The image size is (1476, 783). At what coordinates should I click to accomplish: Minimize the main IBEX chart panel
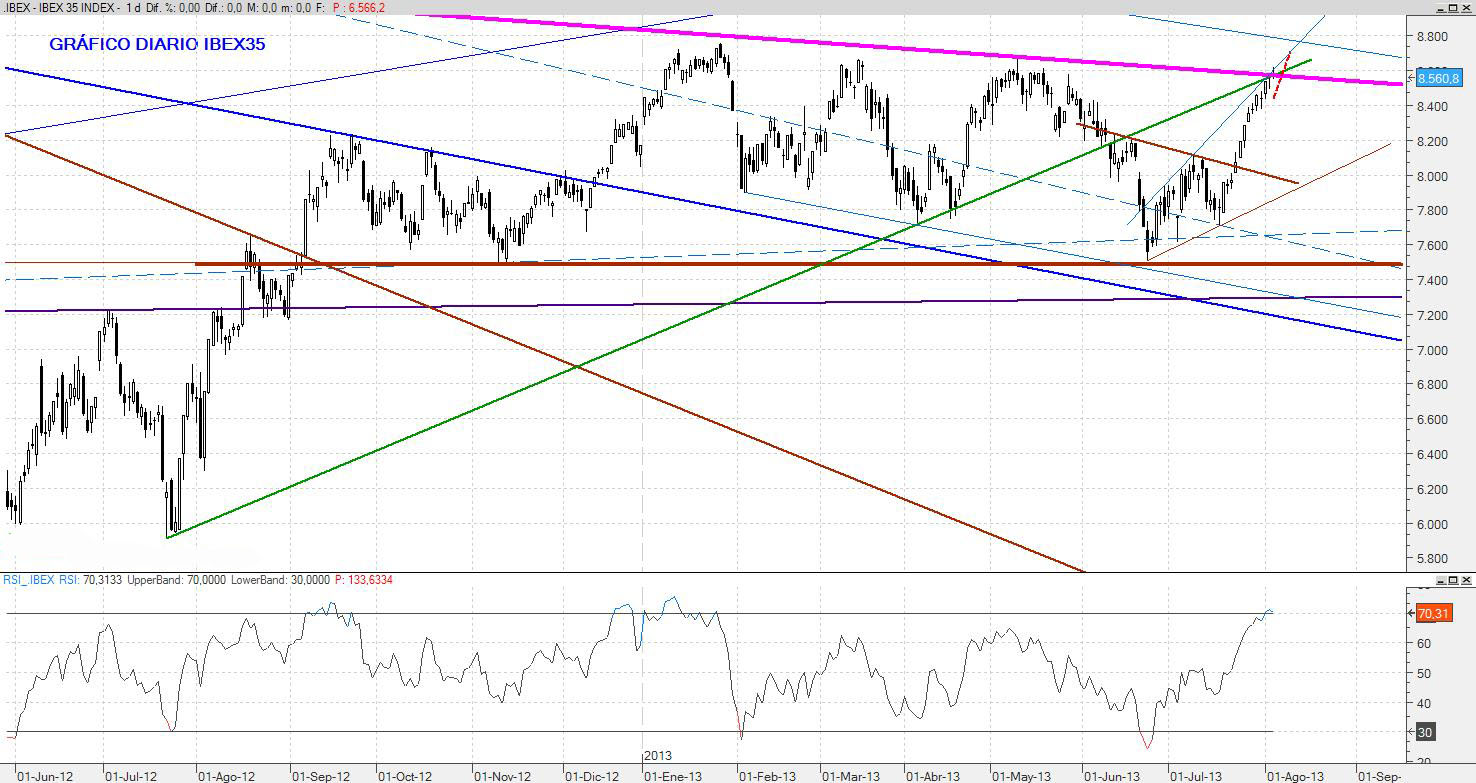[1440, 8]
